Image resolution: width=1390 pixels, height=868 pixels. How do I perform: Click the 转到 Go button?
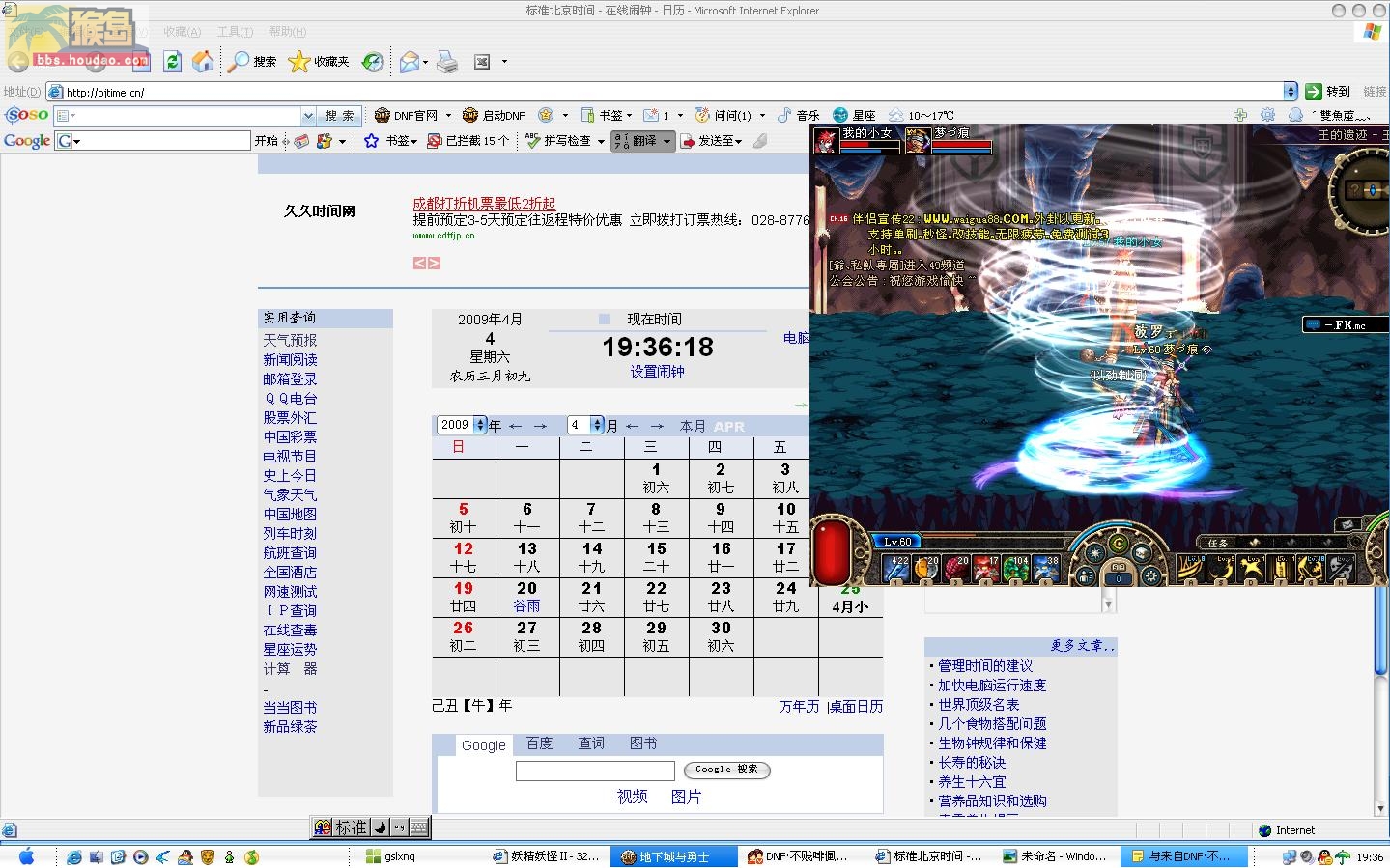1328,91
